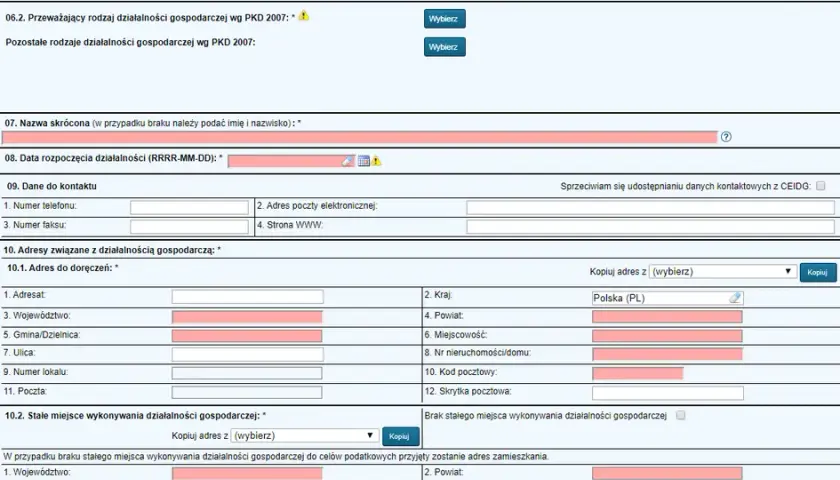Click Powiat field under Stałe miejsce section
The width and height of the screenshot is (840, 480).
tap(667, 473)
